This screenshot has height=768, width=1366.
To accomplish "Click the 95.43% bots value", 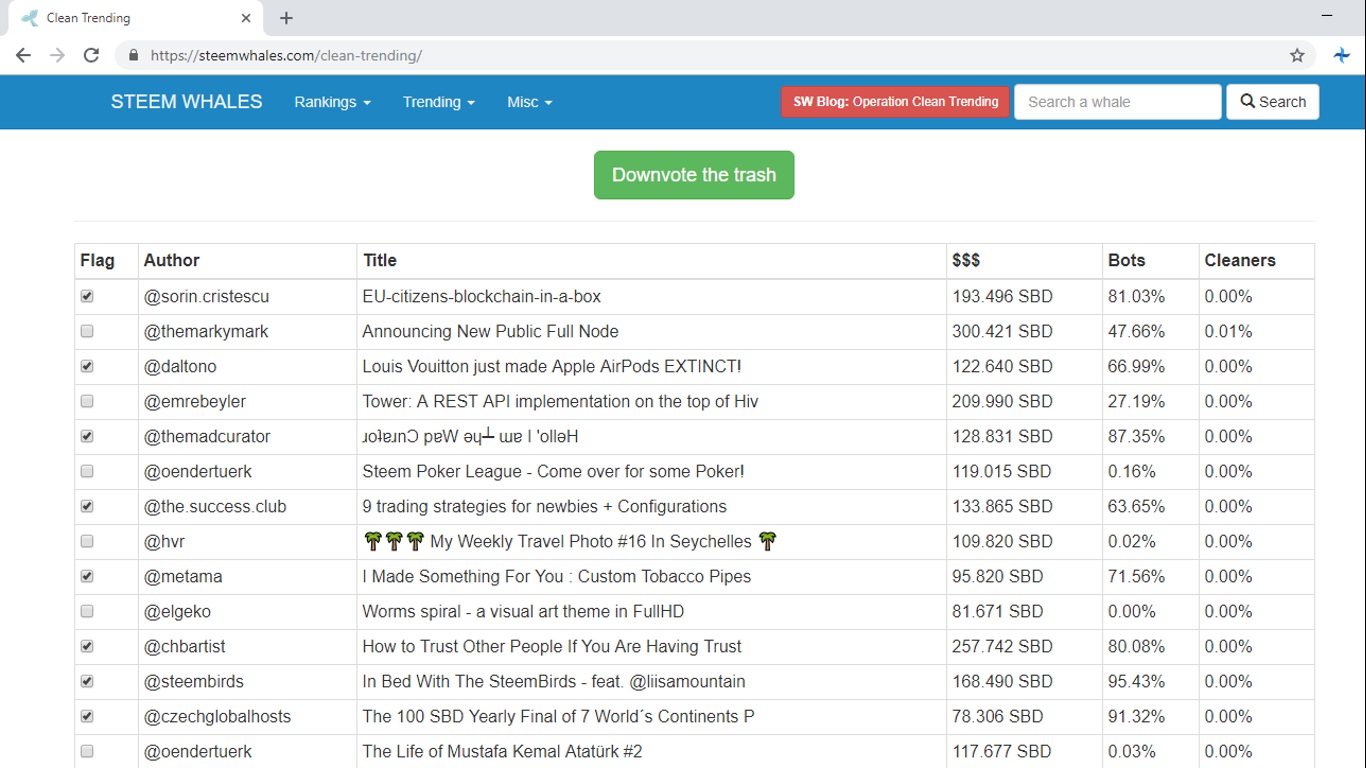I will 1136,681.
